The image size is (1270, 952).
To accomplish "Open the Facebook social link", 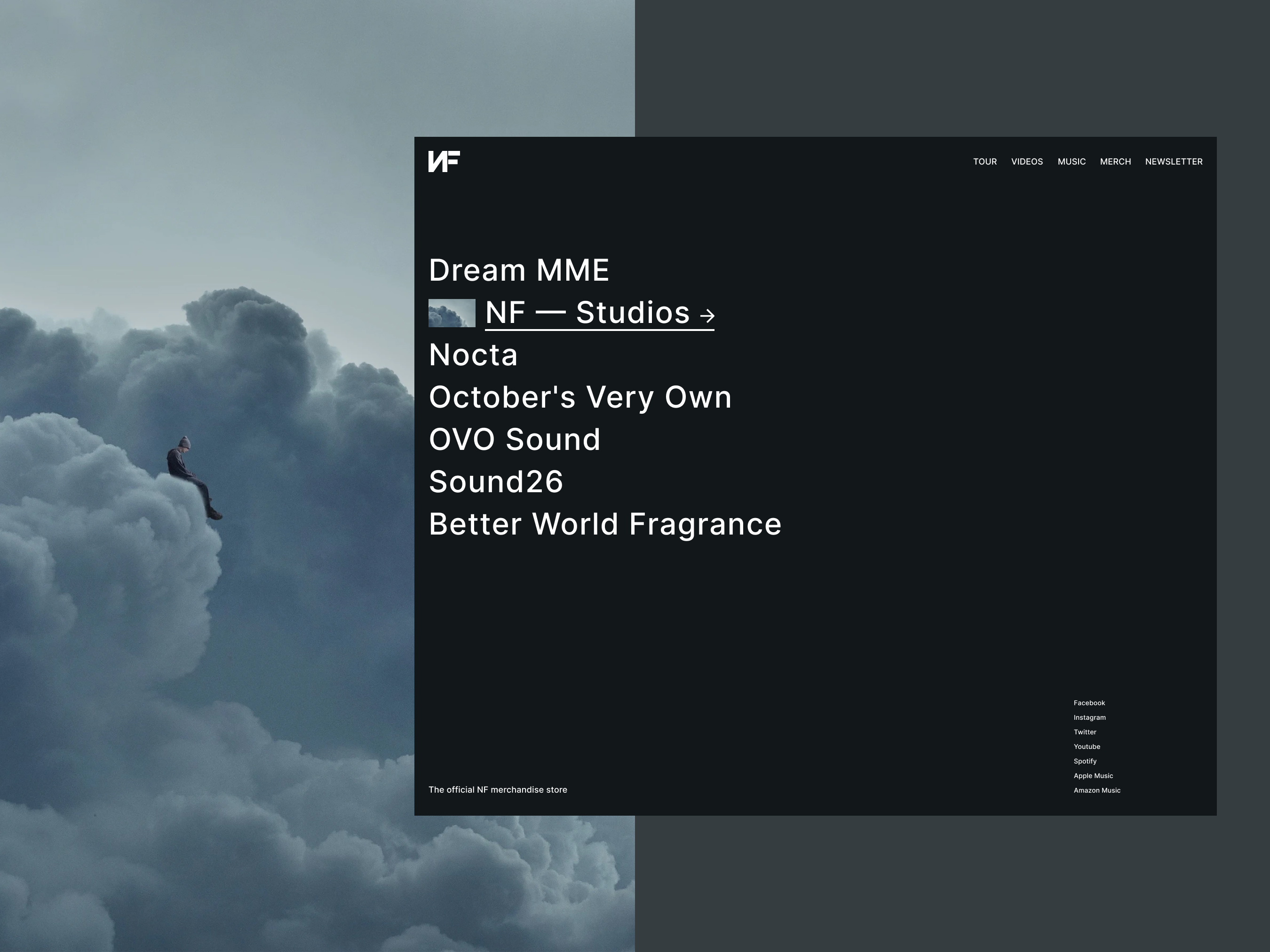I will [1089, 703].
